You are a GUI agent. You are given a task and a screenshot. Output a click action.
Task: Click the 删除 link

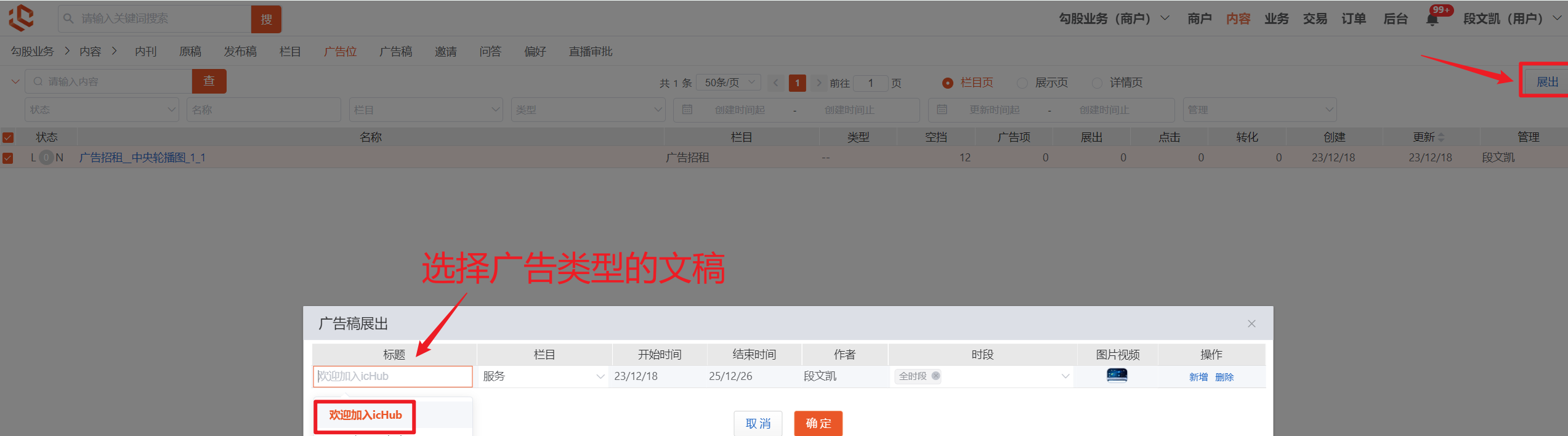[1224, 377]
